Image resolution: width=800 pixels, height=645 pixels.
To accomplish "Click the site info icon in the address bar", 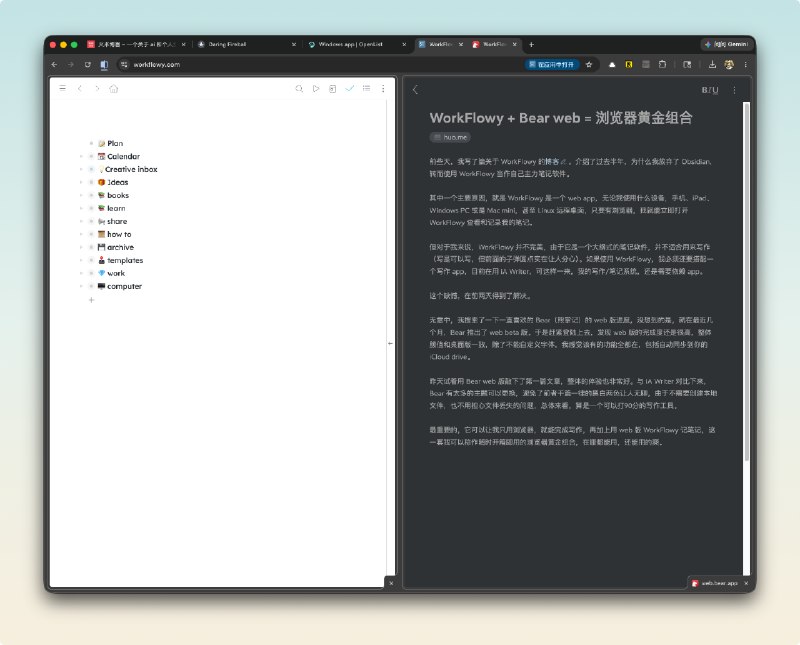I will coord(124,64).
